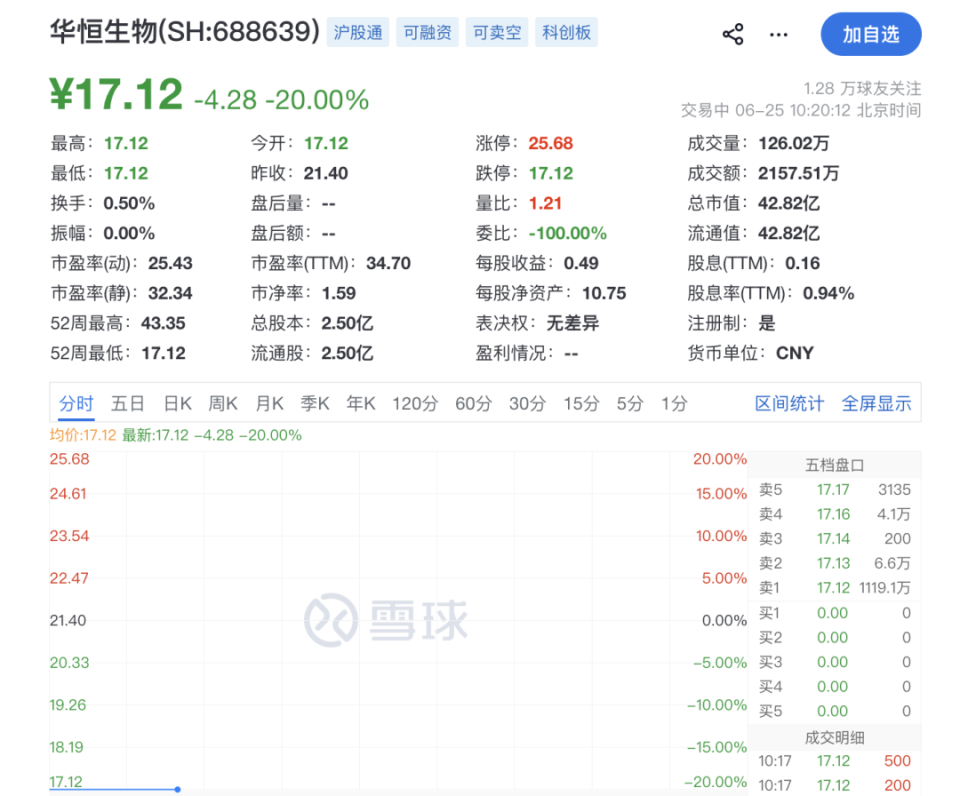
Task: Click the 卖3 row at 17.14
Action: (x=834, y=539)
